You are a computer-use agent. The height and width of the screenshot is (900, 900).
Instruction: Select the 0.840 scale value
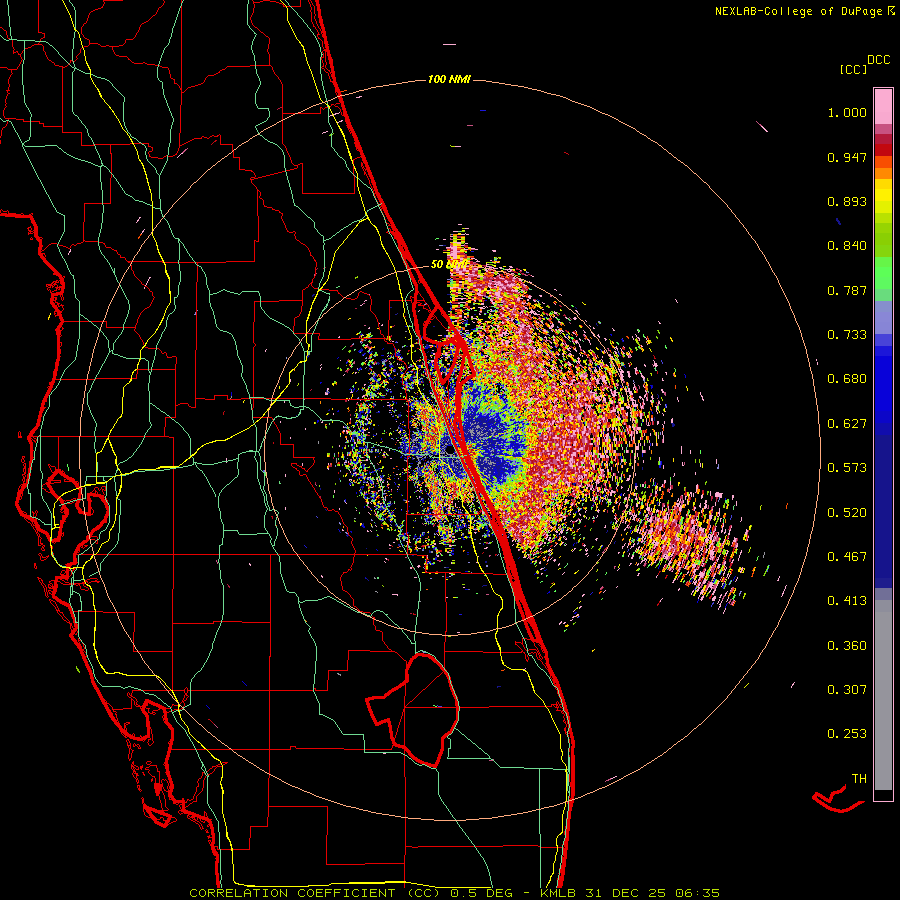point(847,246)
